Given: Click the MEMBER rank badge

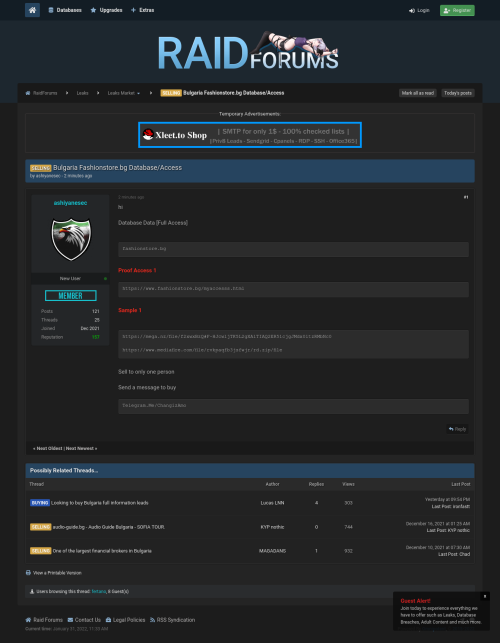Looking at the screenshot, I should (71, 296).
